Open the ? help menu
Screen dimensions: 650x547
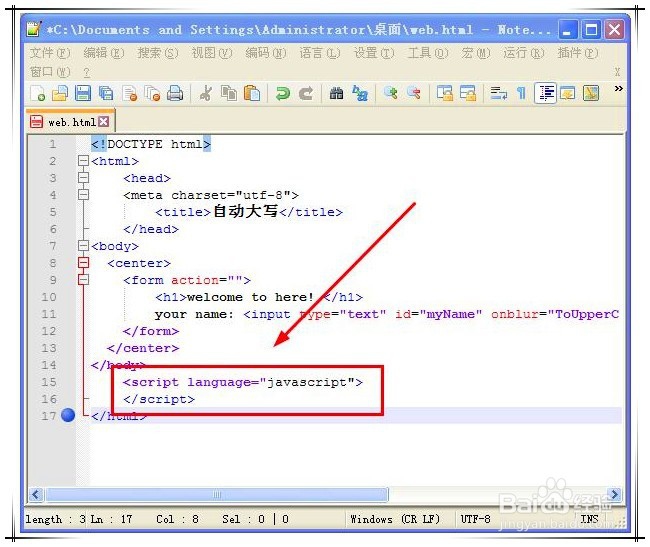point(86,73)
